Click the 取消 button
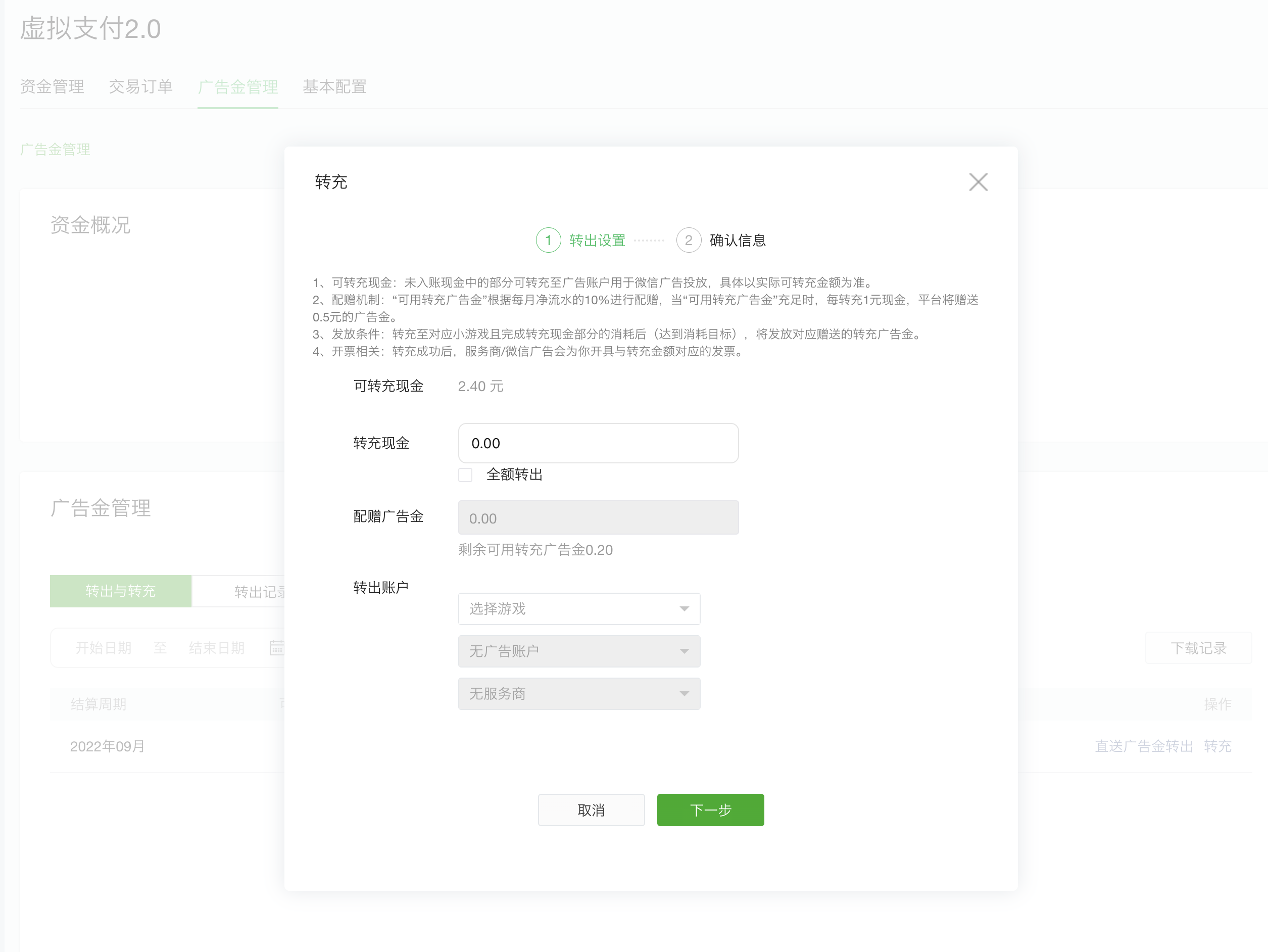This screenshot has height=952, width=1268. pyautogui.click(x=591, y=810)
